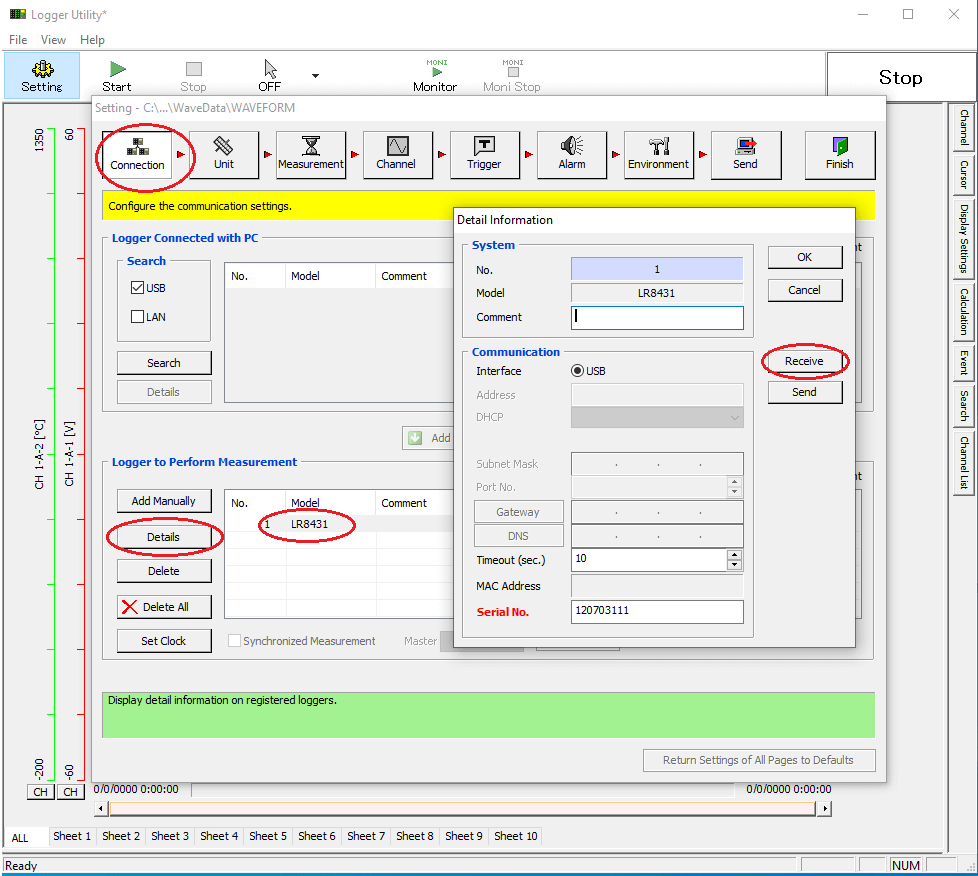
Task: Click inside the Comment input field
Action: [656, 318]
